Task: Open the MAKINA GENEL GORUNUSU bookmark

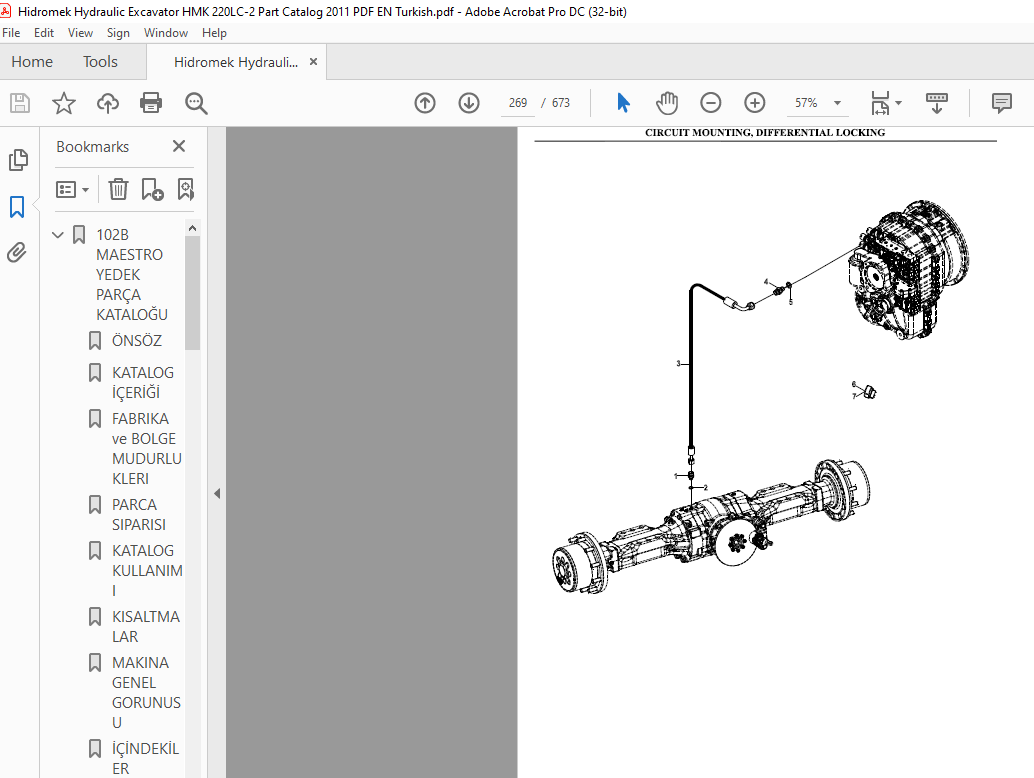Action: pos(146,692)
